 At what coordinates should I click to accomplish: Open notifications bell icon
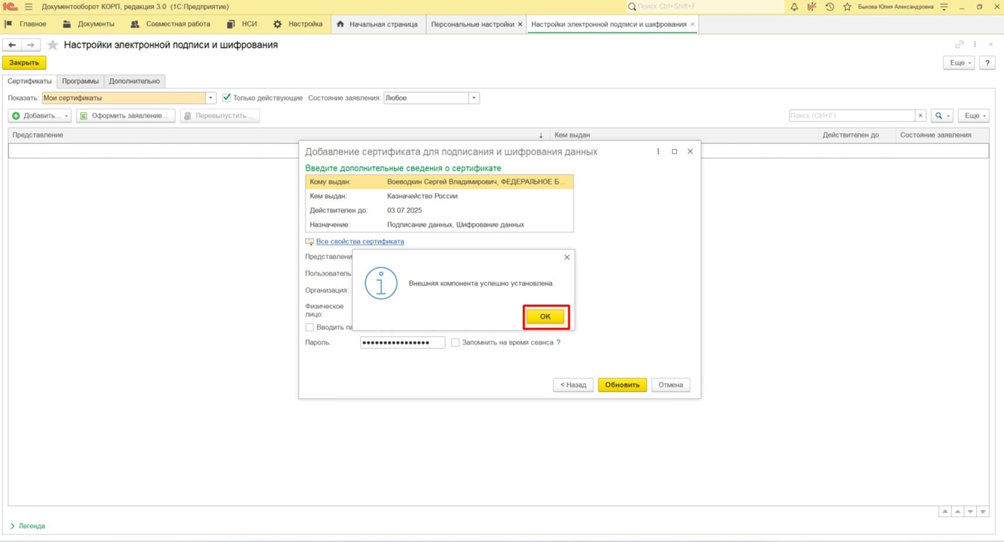coord(794,6)
